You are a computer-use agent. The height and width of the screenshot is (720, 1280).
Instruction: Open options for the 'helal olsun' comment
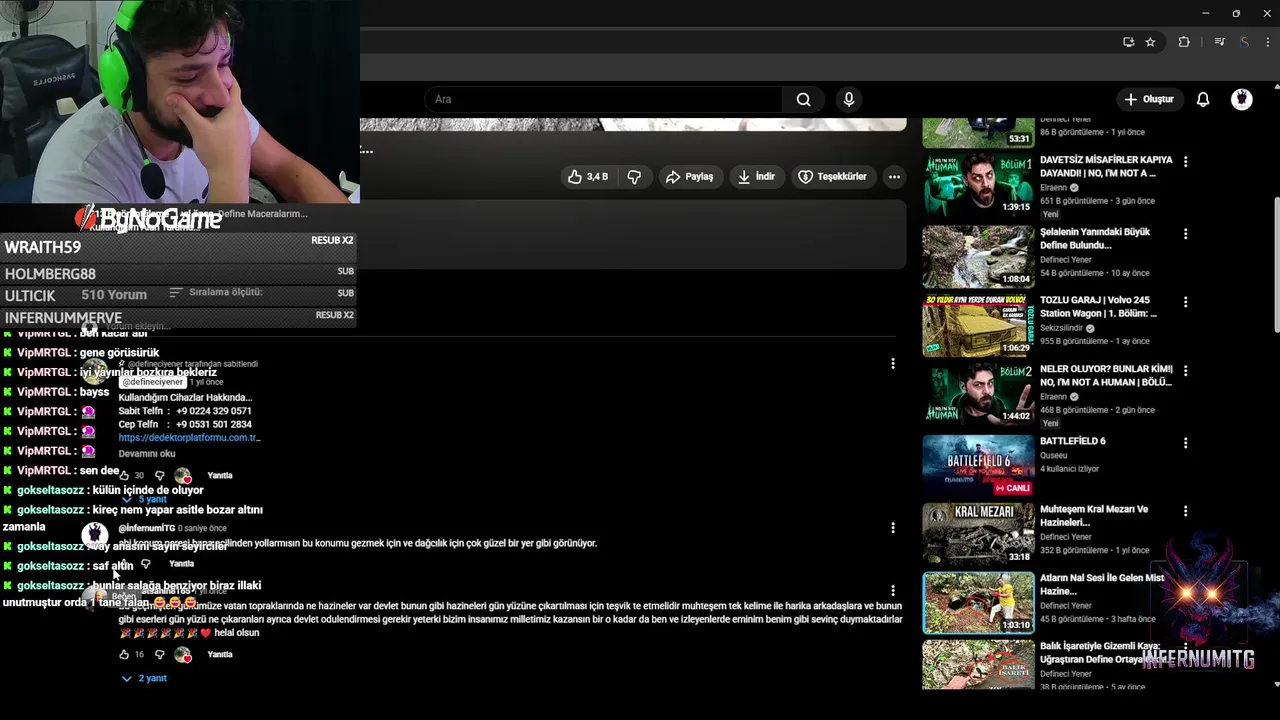point(893,590)
